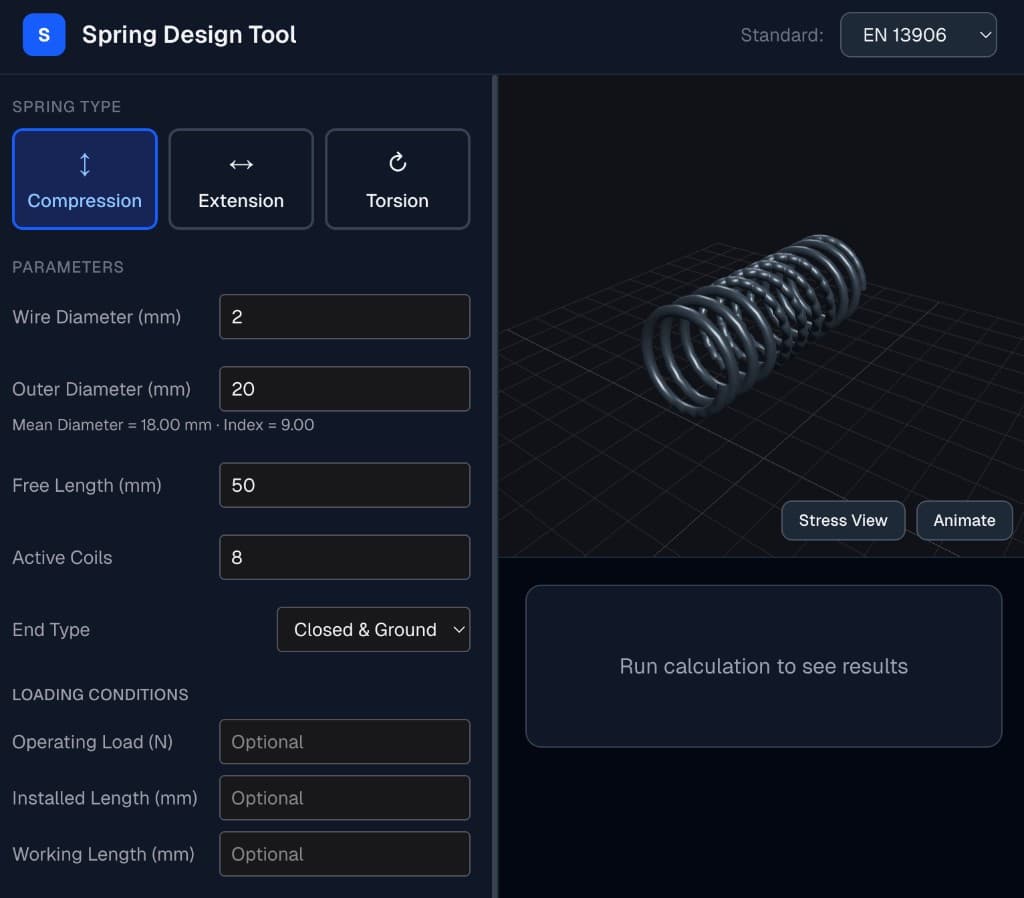1024x898 pixels.
Task: Toggle Stress View in the 3D viewer
Action: (x=842, y=520)
